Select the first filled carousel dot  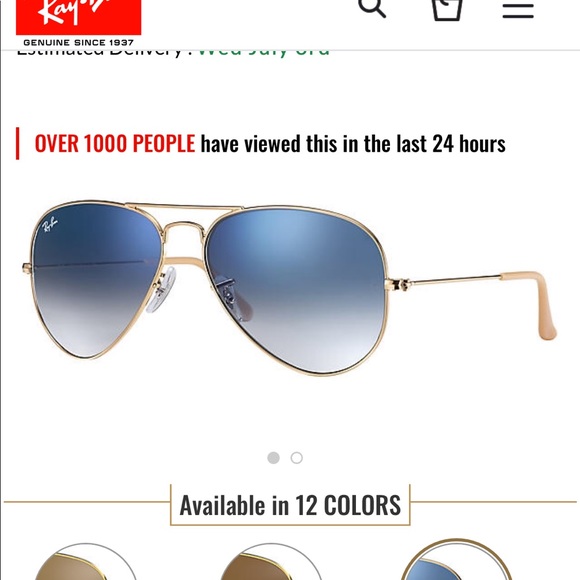[x=273, y=458]
